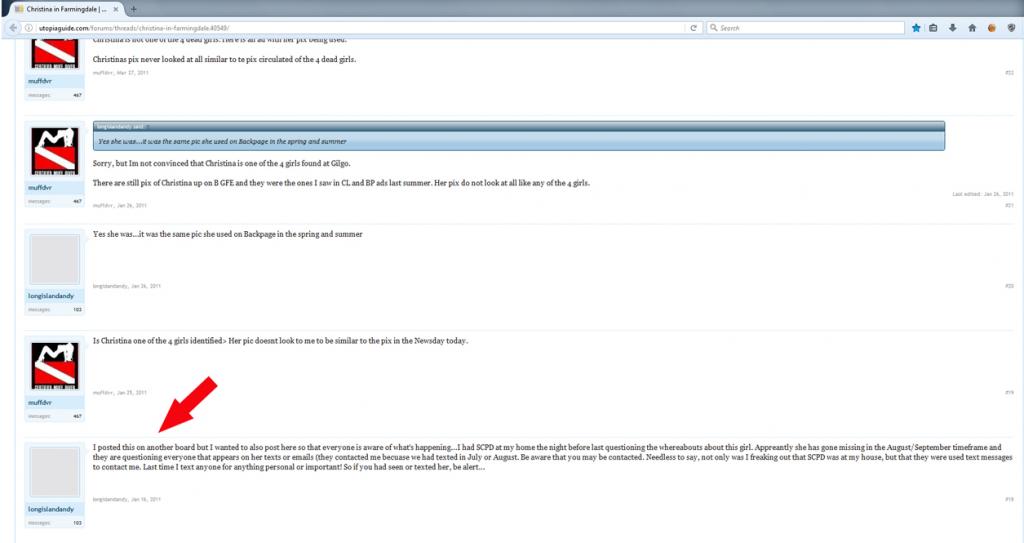The height and width of the screenshot is (543, 1024).
Task: Open muffdvr username link on post #21
Action: tap(40, 187)
